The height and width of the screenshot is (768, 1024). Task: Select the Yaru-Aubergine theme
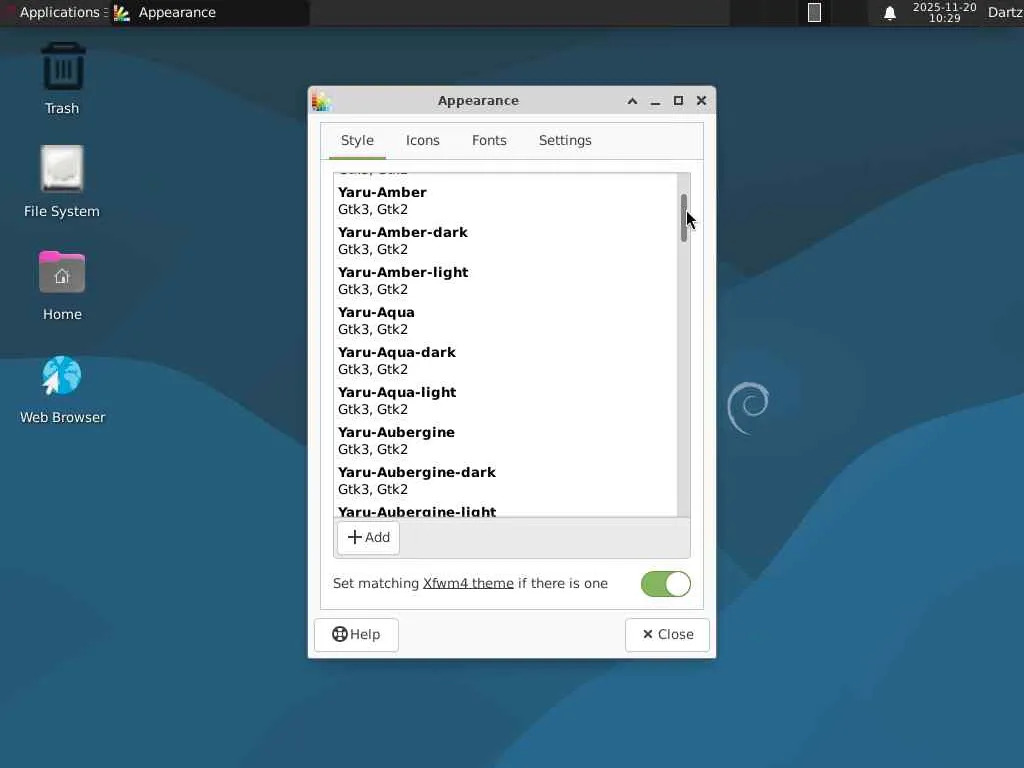pyautogui.click(x=505, y=440)
